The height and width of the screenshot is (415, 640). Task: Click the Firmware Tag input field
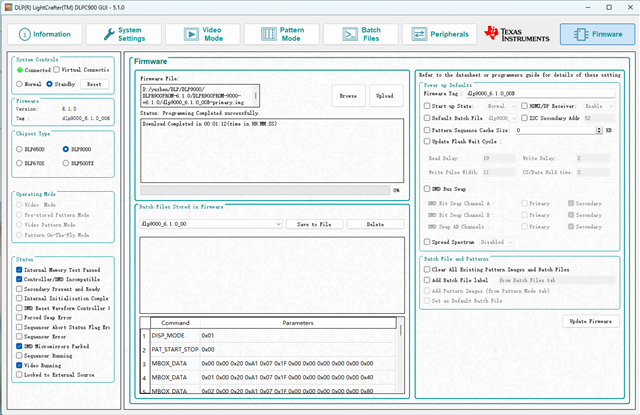(541, 94)
